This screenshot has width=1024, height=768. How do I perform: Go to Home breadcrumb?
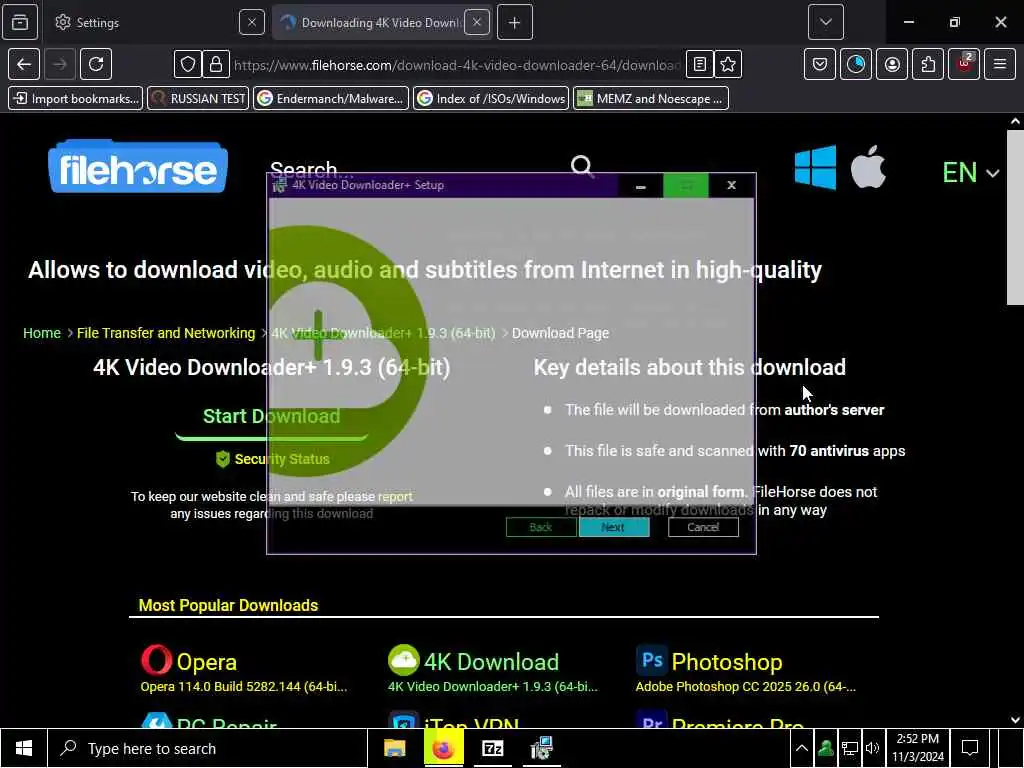tap(42, 333)
